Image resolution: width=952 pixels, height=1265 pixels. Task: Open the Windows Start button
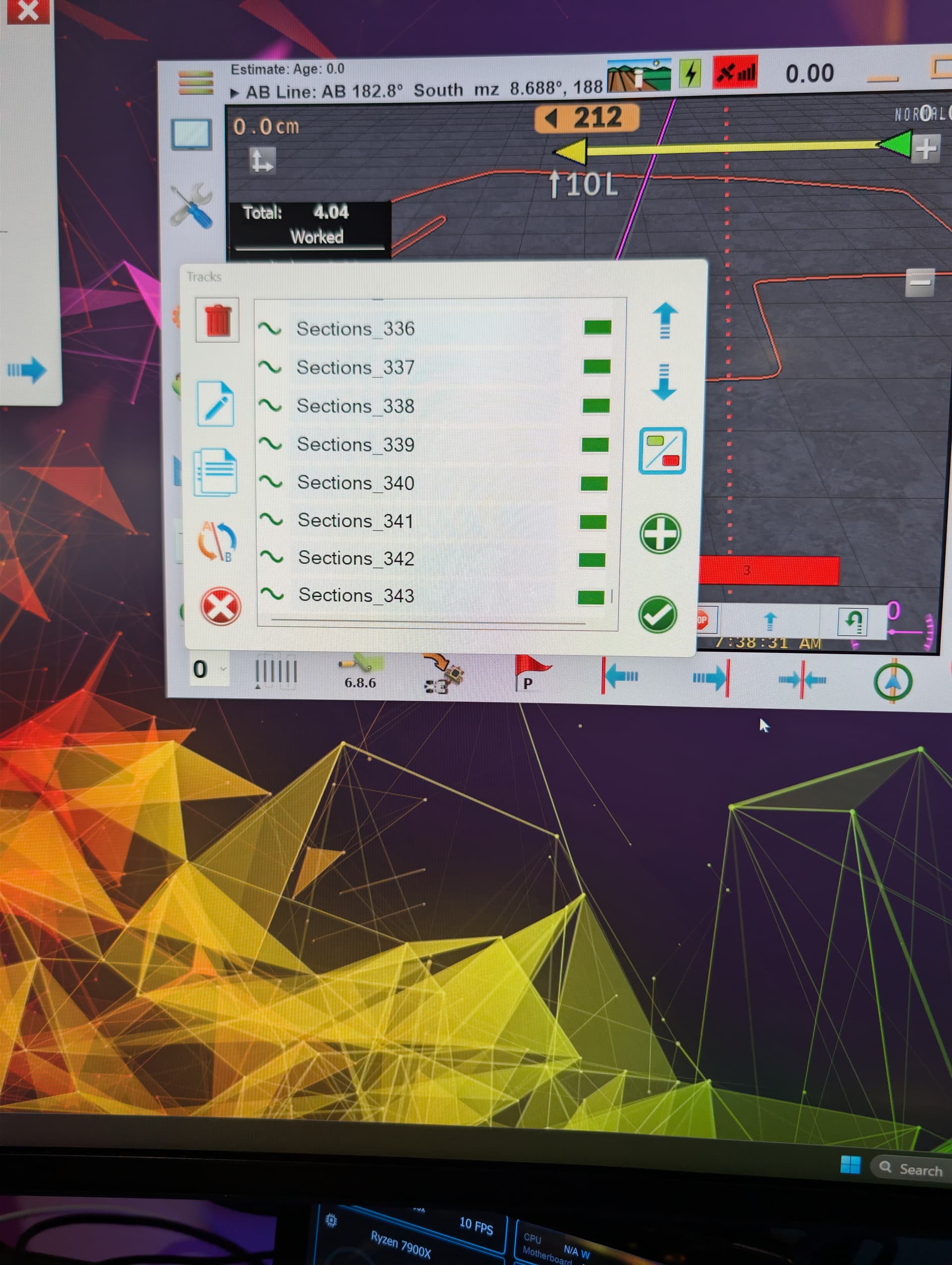tap(850, 1164)
